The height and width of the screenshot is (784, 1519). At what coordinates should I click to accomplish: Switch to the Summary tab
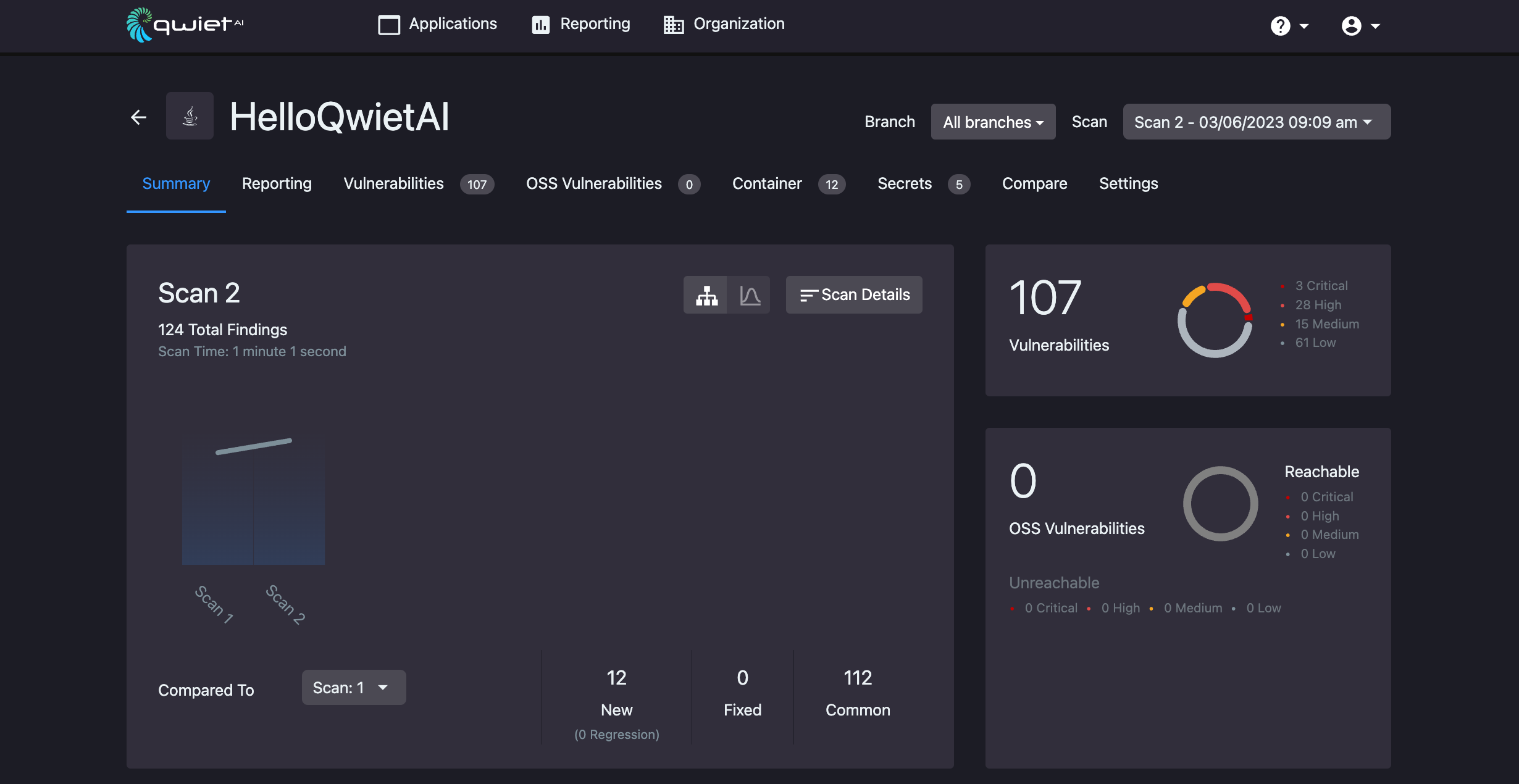click(x=176, y=183)
